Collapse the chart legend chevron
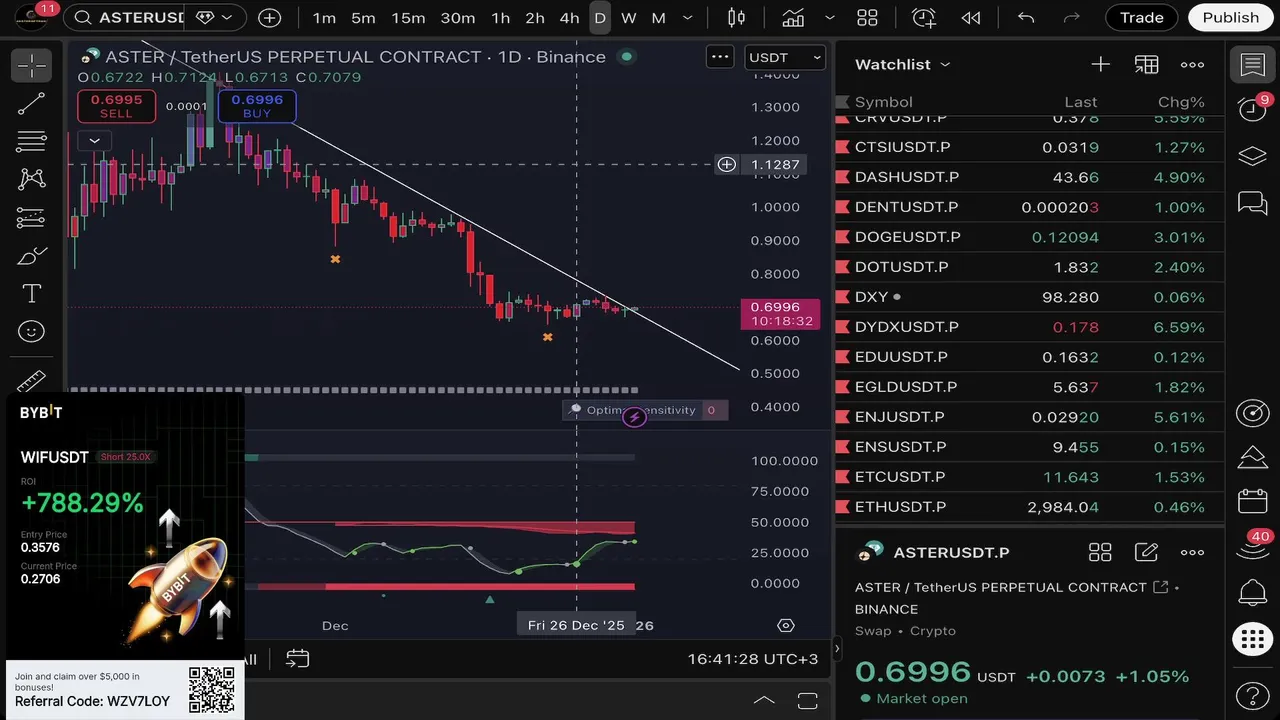Screen dimensions: 1280x720 pos(95,141)
